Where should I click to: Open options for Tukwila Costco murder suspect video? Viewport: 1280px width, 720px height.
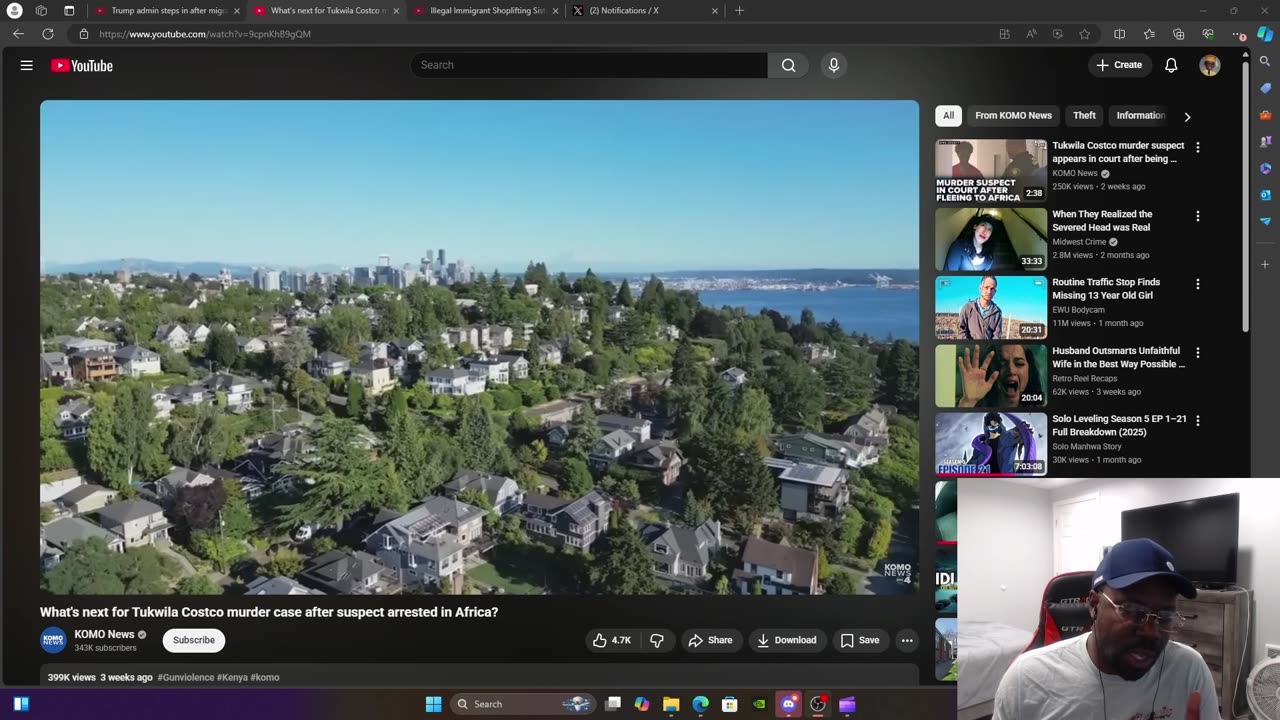[x=1197, y=147]
